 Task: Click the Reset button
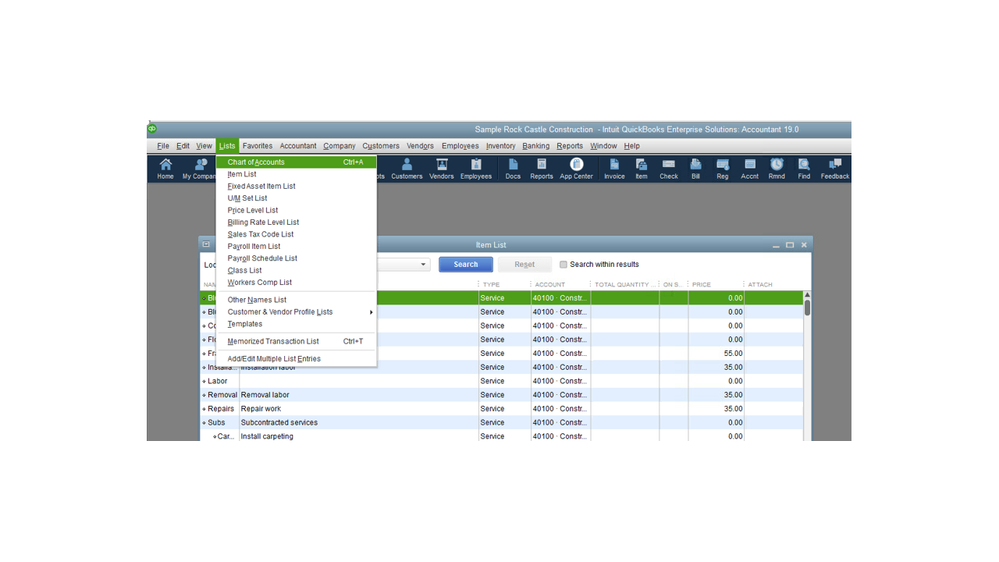tap(524, 264)
